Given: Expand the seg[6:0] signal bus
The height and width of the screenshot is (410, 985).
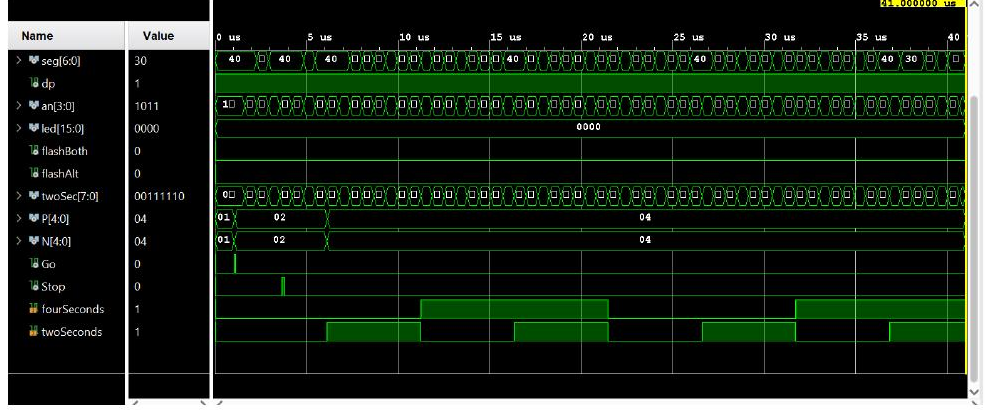Looking at the screenshot, I should click(19, 61).
